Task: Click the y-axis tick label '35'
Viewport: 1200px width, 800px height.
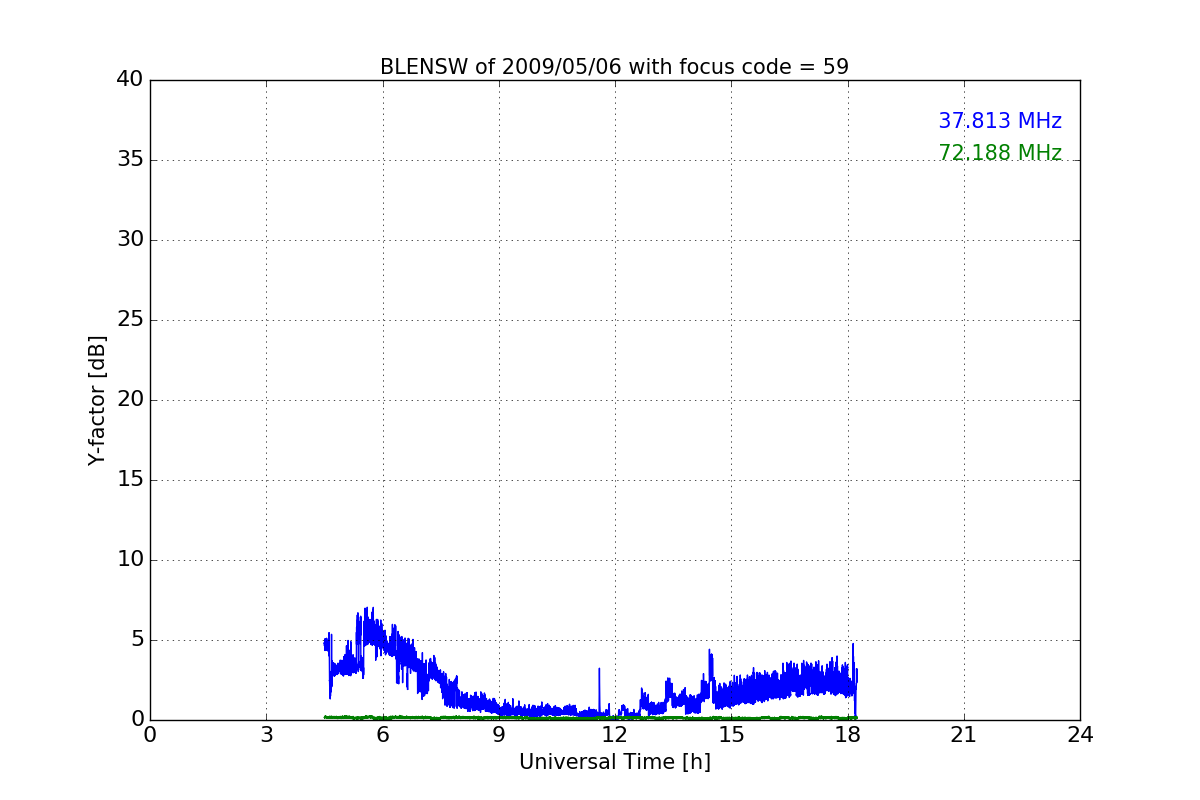Action: click(x=130, y=160)
